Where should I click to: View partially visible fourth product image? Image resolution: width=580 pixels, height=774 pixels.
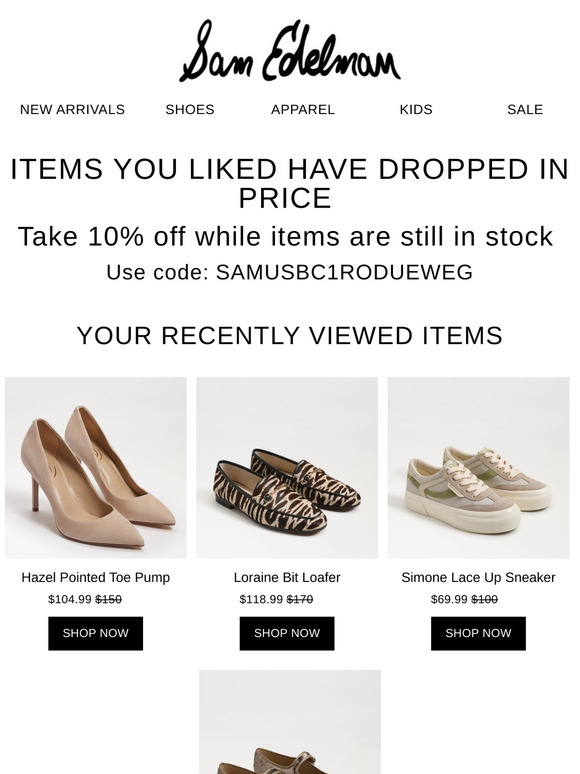(x=290, y=722)
